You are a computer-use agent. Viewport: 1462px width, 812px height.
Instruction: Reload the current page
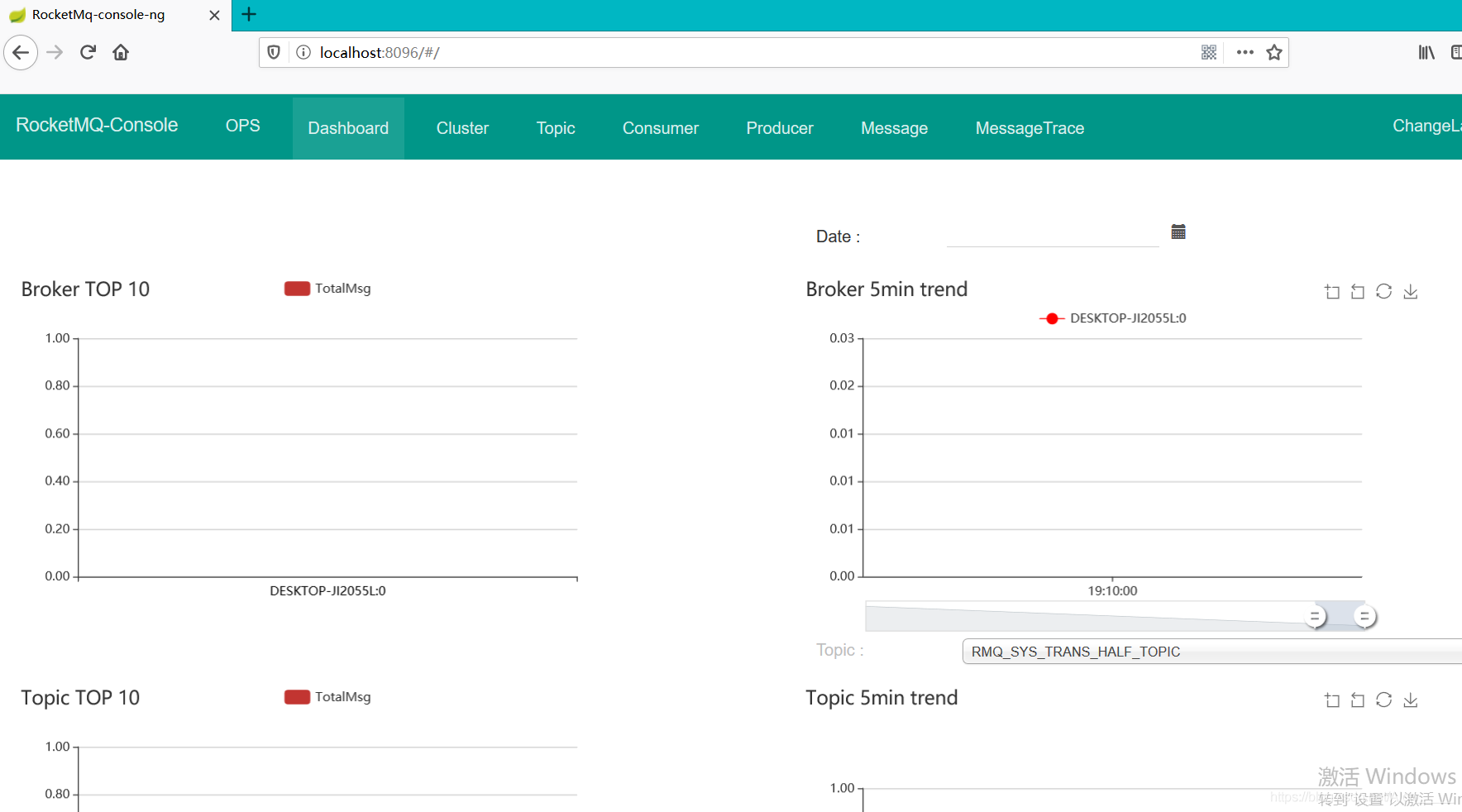88,53
